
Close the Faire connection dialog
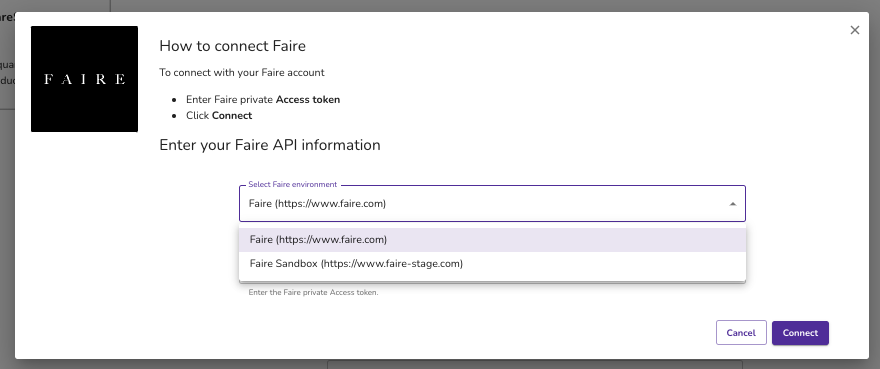[854, 30]
